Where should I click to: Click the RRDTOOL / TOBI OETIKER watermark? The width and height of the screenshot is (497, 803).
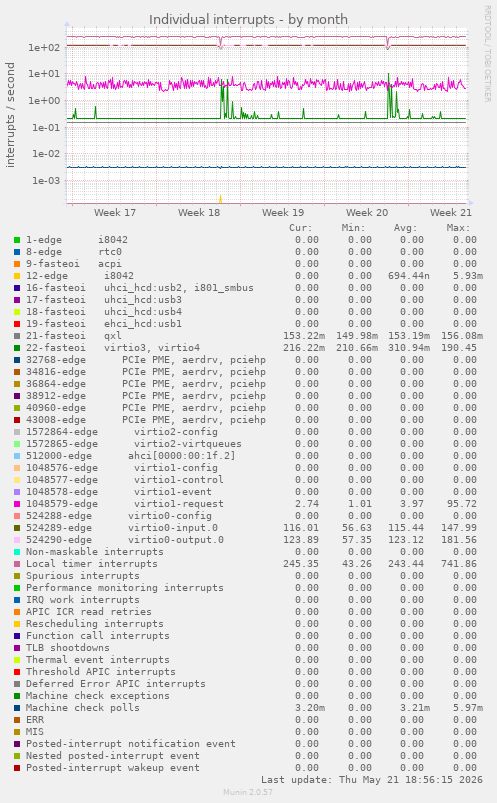pyautogui.click(x=487, y=53)
